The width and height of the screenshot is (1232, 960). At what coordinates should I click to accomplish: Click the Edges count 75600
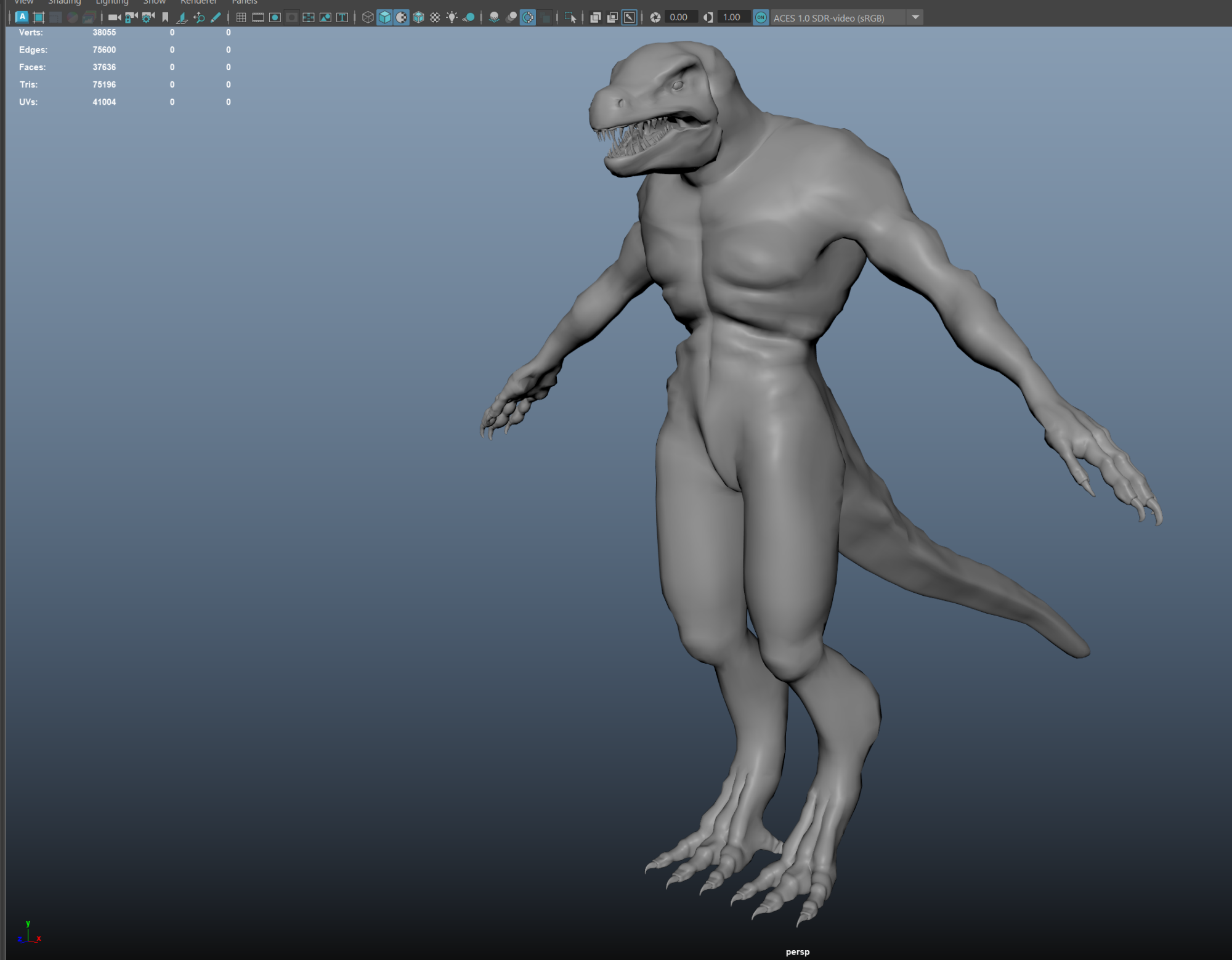[x=104, y=50]
